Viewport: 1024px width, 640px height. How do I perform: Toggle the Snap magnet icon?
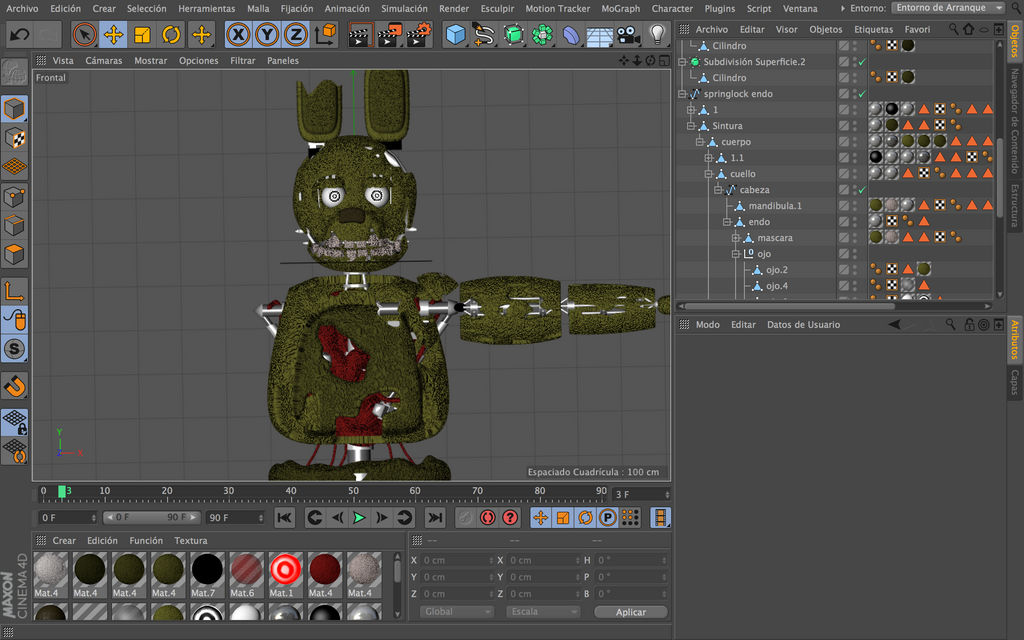pos(14,385)
